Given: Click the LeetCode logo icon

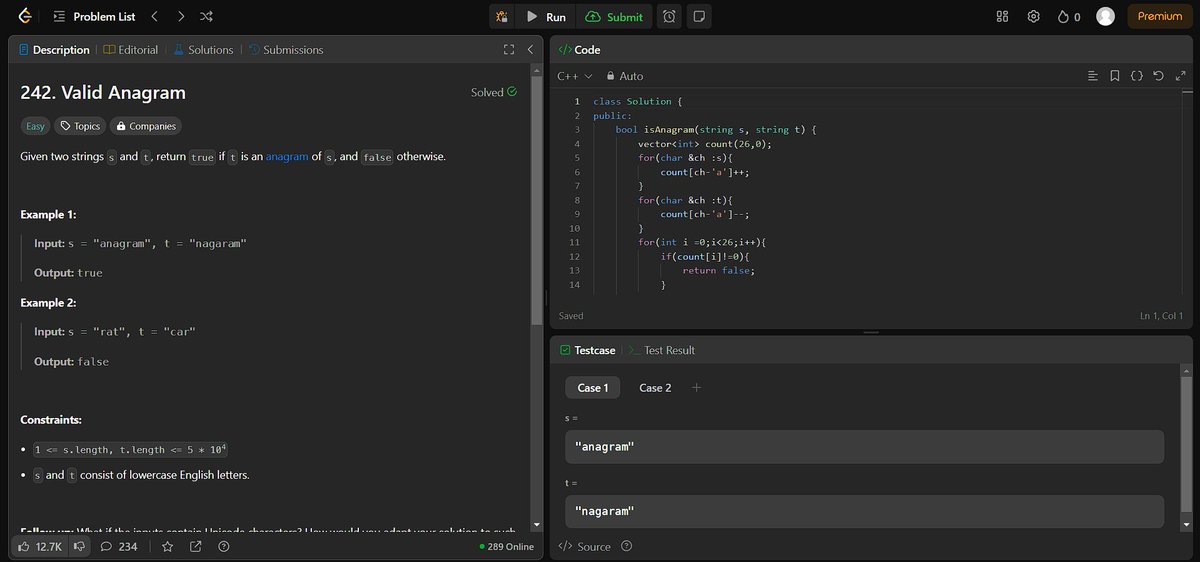Looking at the screenshot, I should (x=24, y=16).
